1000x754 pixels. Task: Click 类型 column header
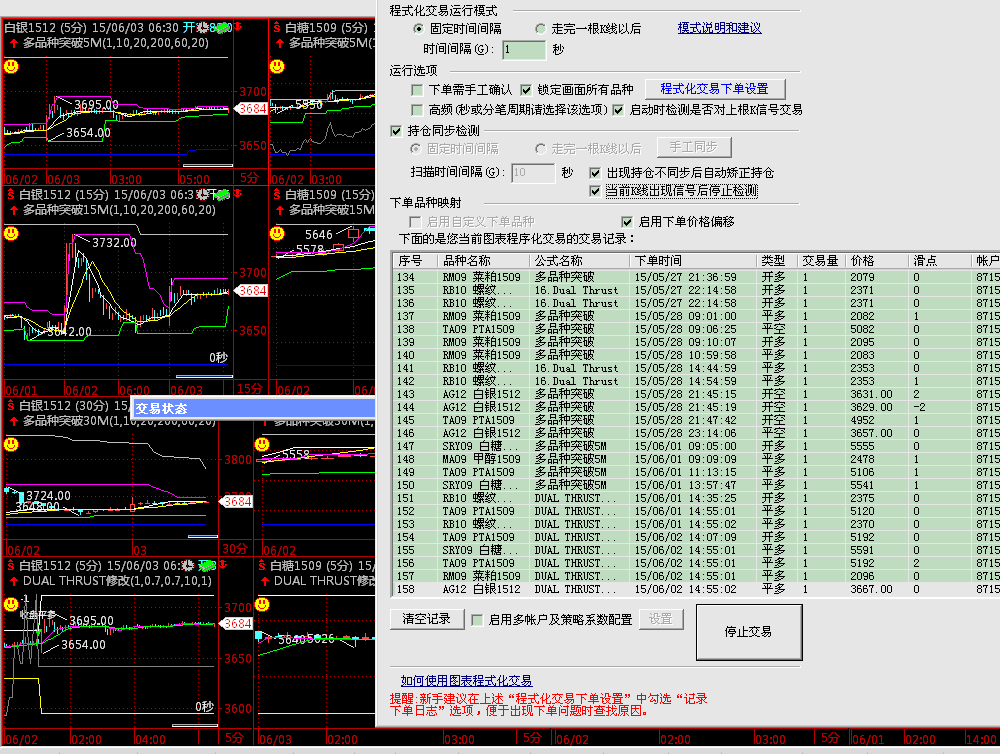pos(777,261)
